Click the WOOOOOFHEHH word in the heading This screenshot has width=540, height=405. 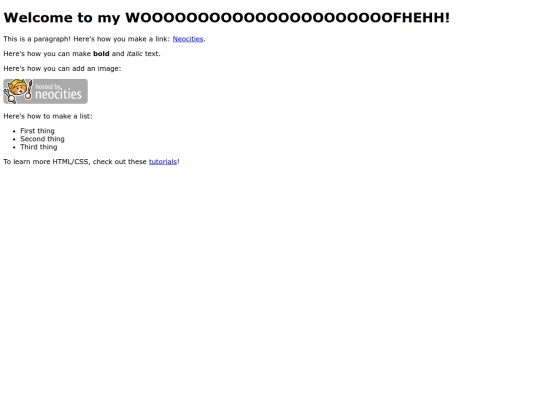tap(287, 18)
